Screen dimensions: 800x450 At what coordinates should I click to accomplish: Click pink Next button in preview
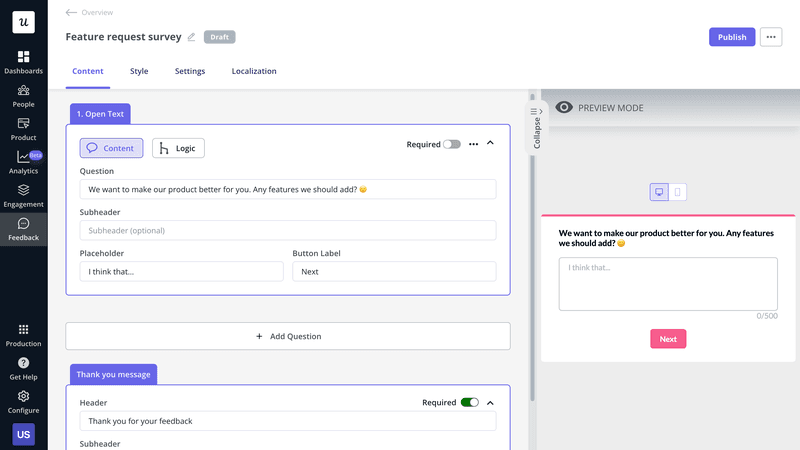pyautogui.click(x=668, y=339)
